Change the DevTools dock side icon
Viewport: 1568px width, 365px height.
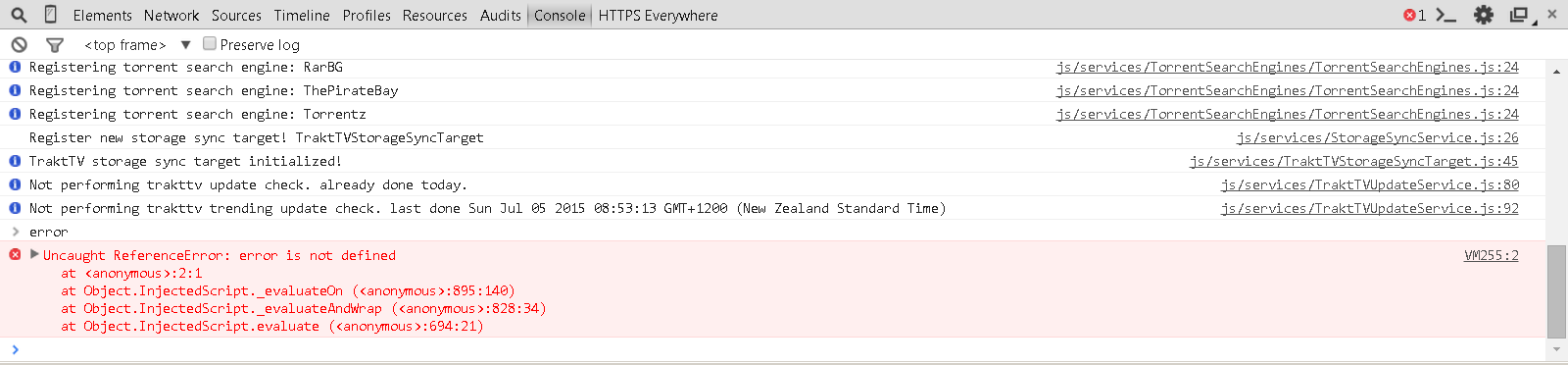pos(1521,15)
